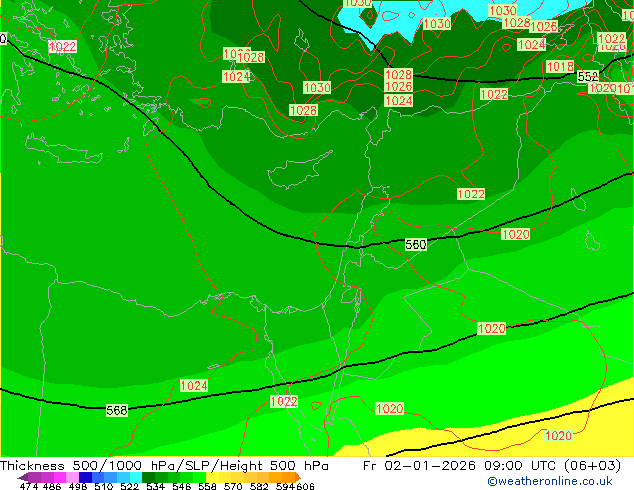Click the light pink legend swatch

pyautogui.click(x=72, y=477)
